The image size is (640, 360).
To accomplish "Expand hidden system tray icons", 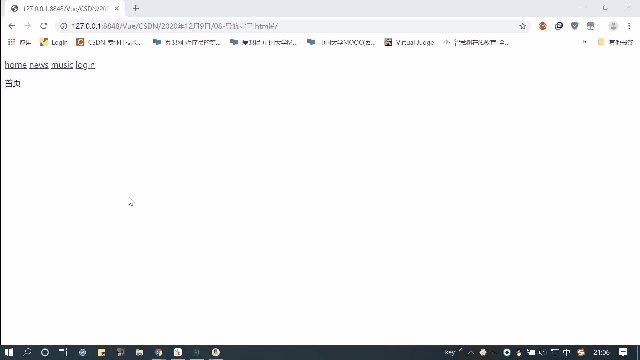I will (471, 352).
